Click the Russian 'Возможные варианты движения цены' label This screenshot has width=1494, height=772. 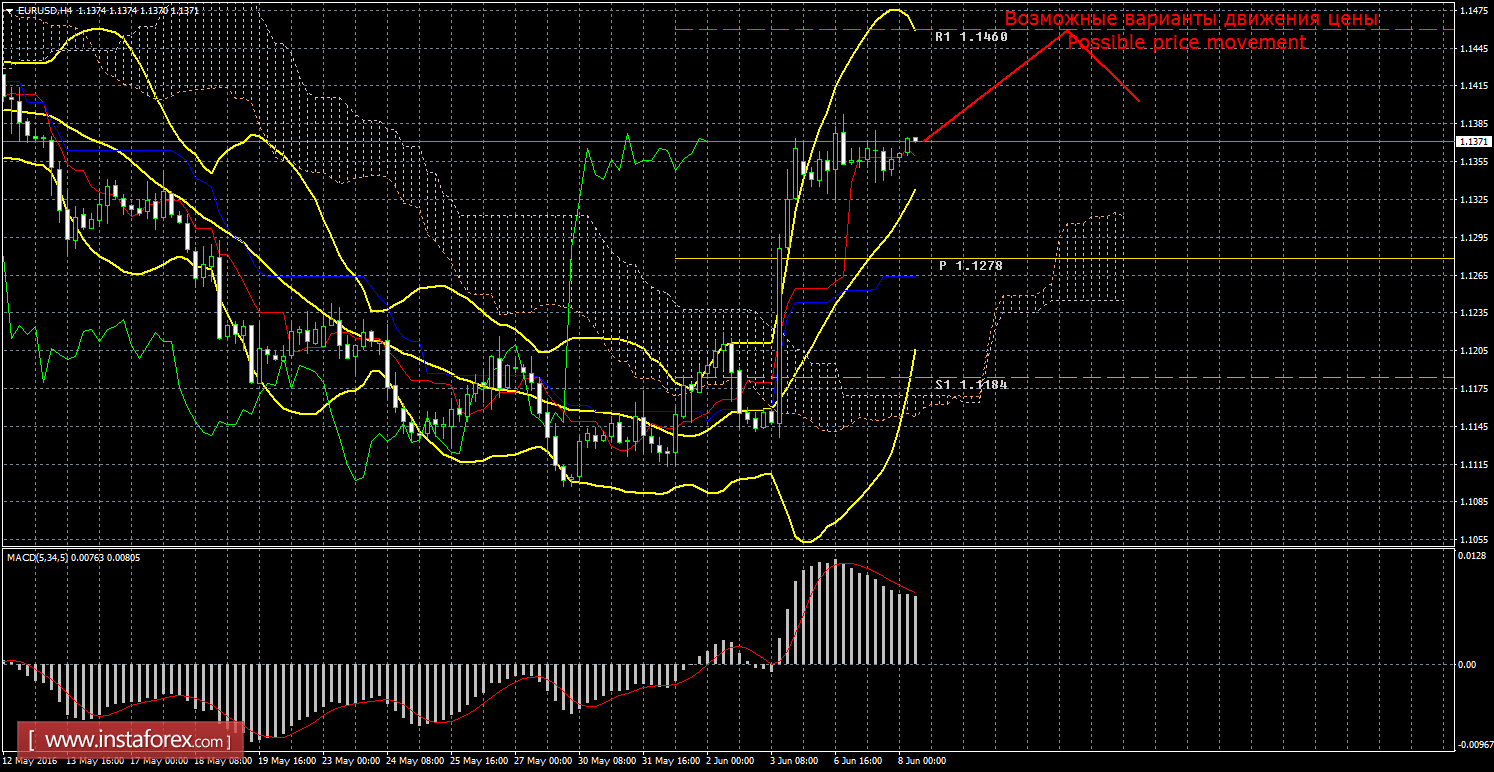1191,18
